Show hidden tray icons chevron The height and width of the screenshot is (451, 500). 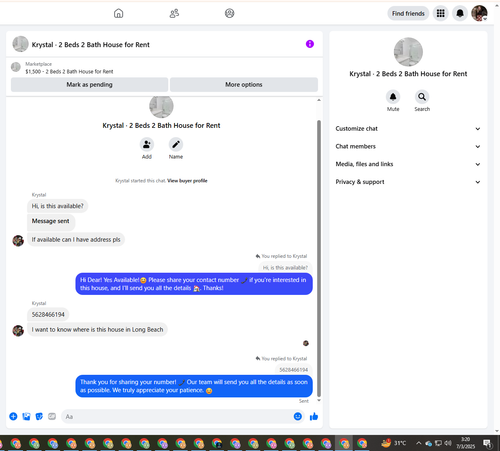click(x=418, y=443)
